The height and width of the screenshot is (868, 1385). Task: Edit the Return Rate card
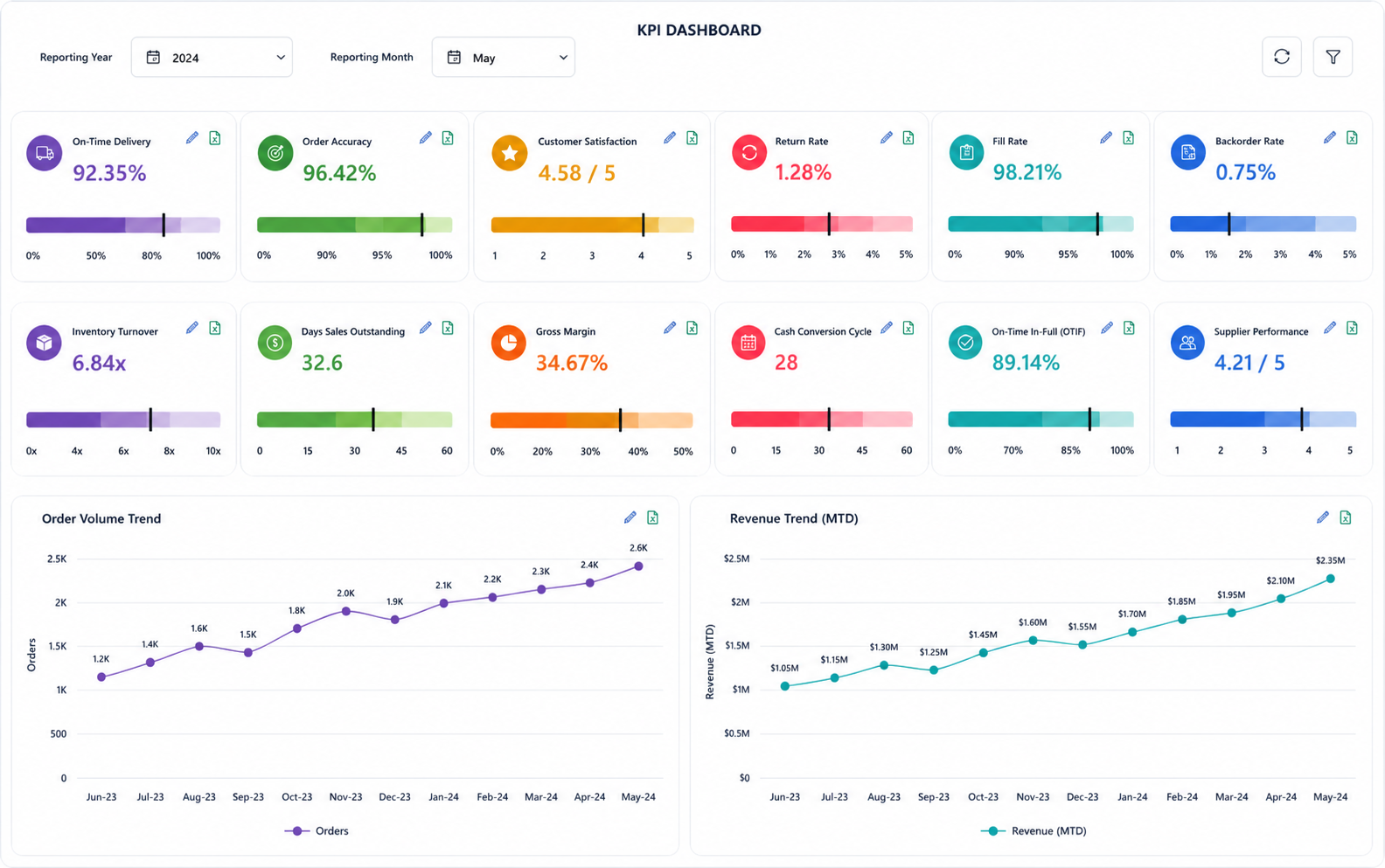coord(887,138)
